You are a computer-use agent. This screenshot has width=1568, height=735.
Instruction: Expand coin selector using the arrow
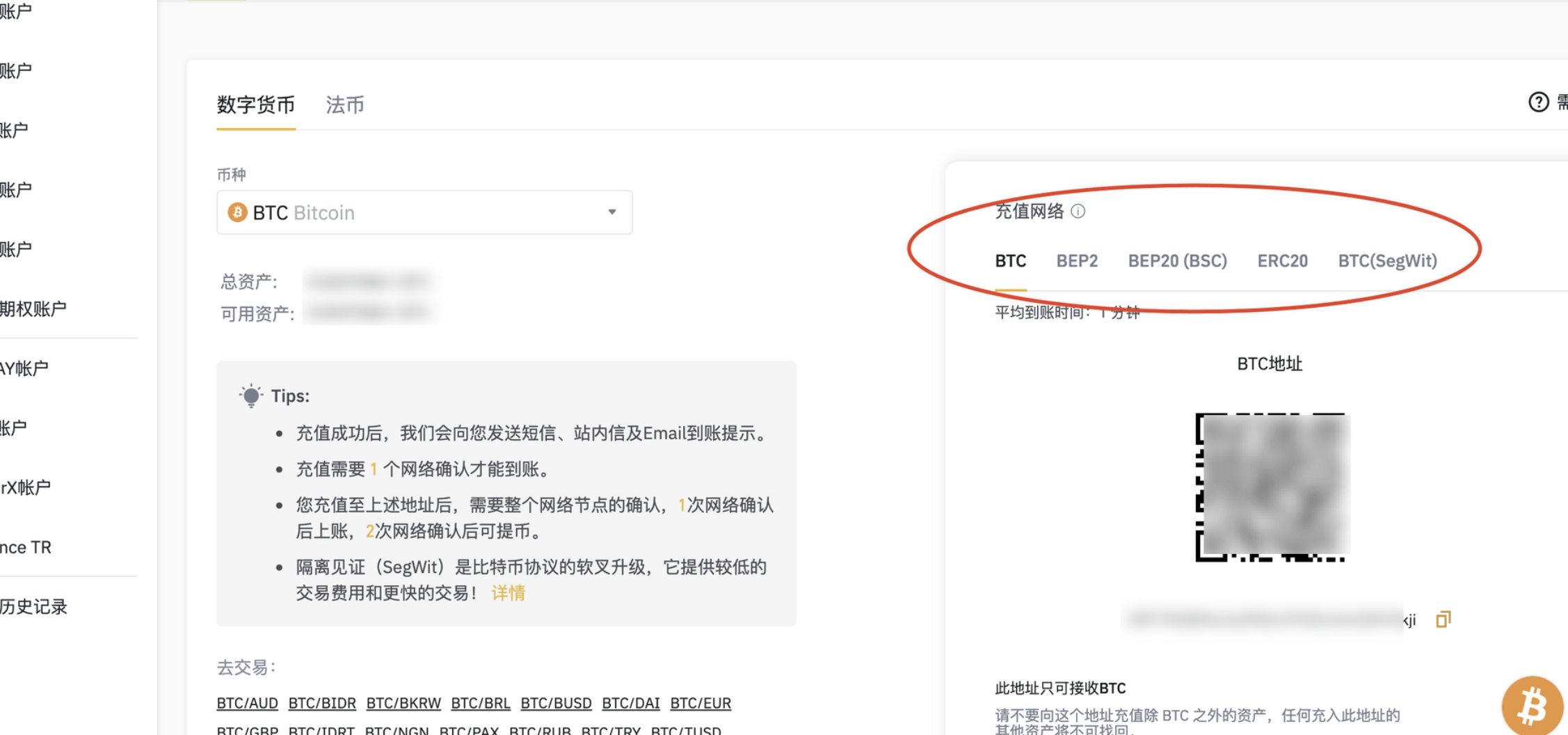click(x=612, y=212)
